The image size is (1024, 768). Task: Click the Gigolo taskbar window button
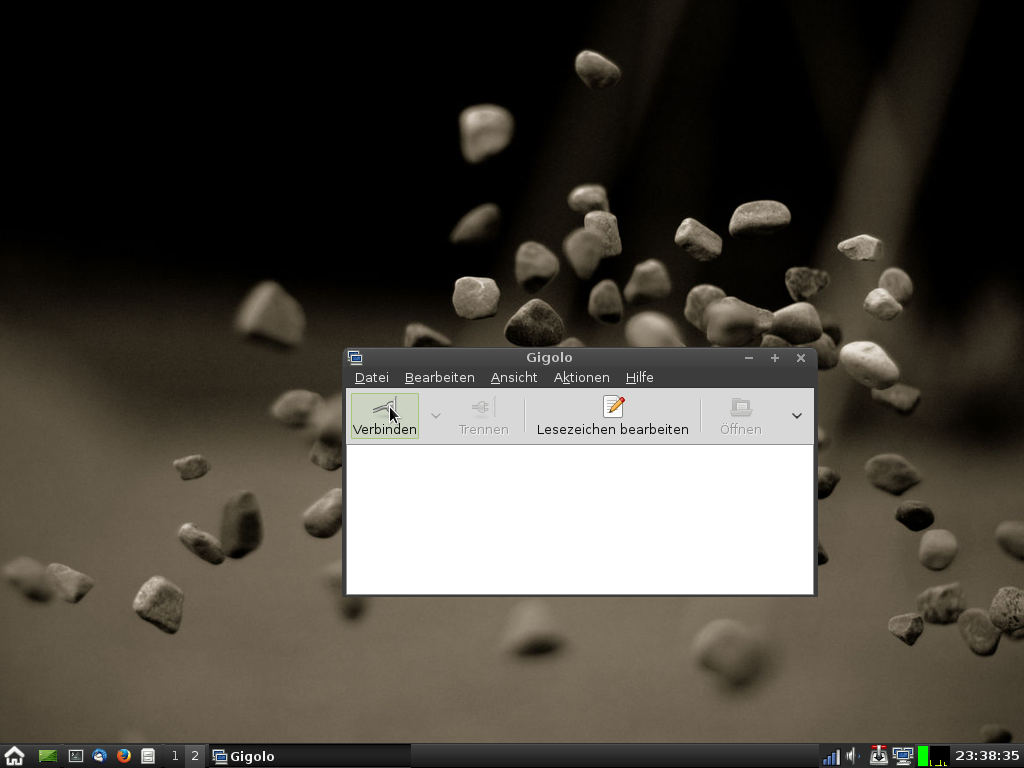click(311, 756)
